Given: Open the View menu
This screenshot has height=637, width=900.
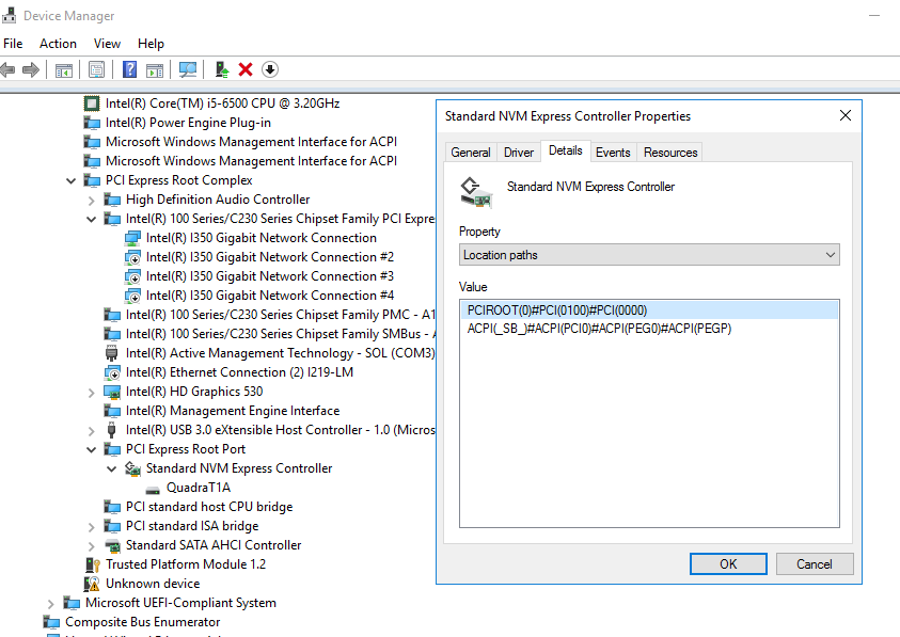Looking at the screenshot, I should click(x=107, y=44).
